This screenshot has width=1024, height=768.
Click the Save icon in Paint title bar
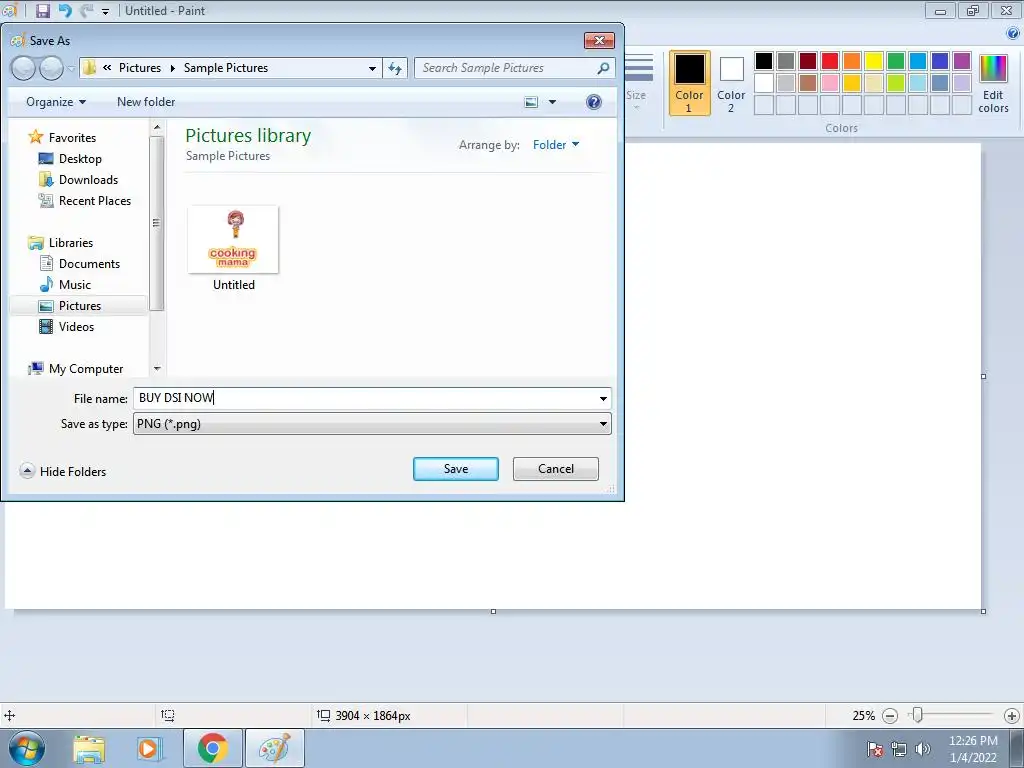click(42, 10)
